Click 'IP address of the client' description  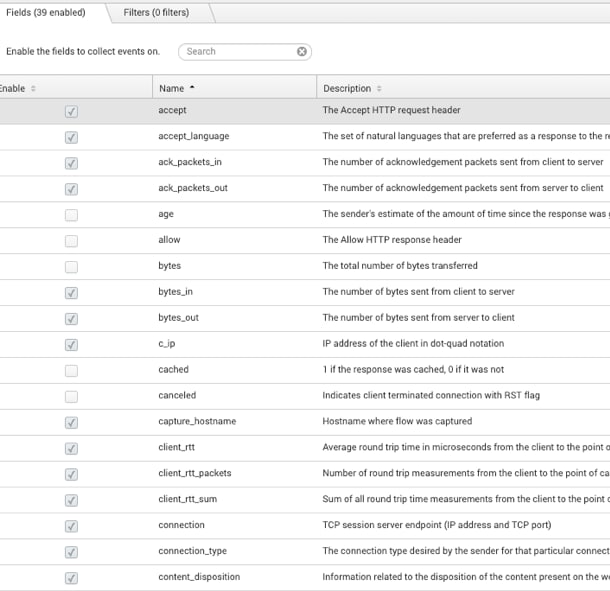tap(413, 344)
